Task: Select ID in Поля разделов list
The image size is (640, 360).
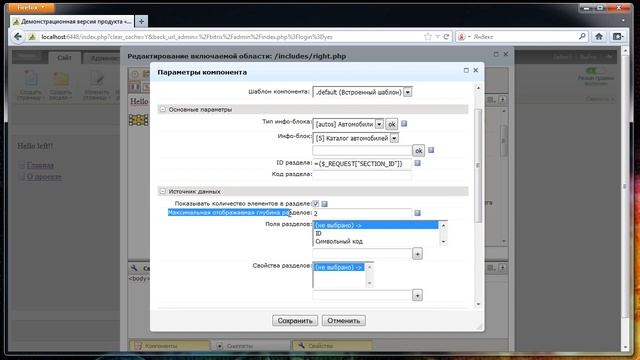Action: [x=376, y=233]
